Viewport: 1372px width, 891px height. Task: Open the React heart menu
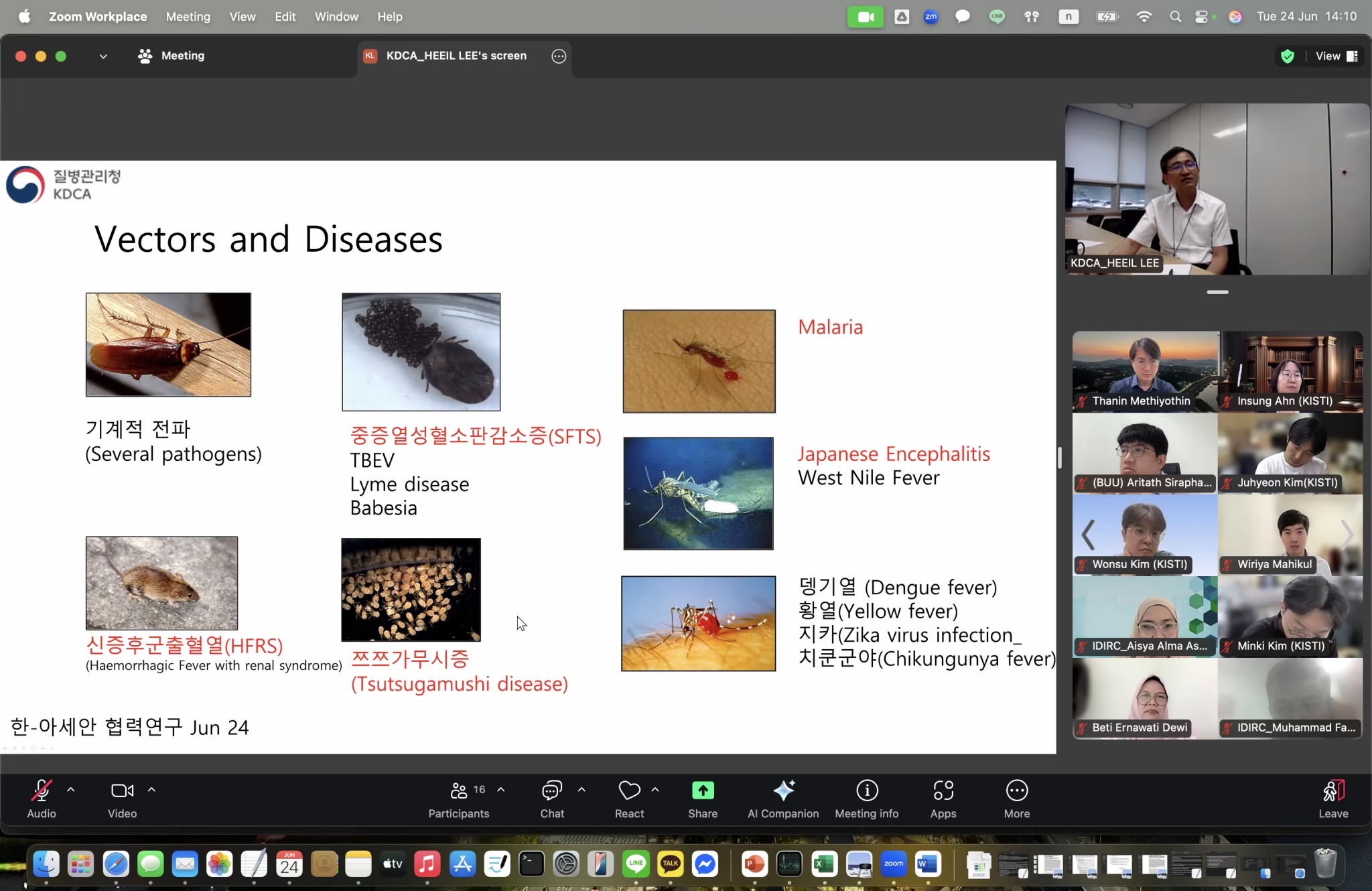629,799
